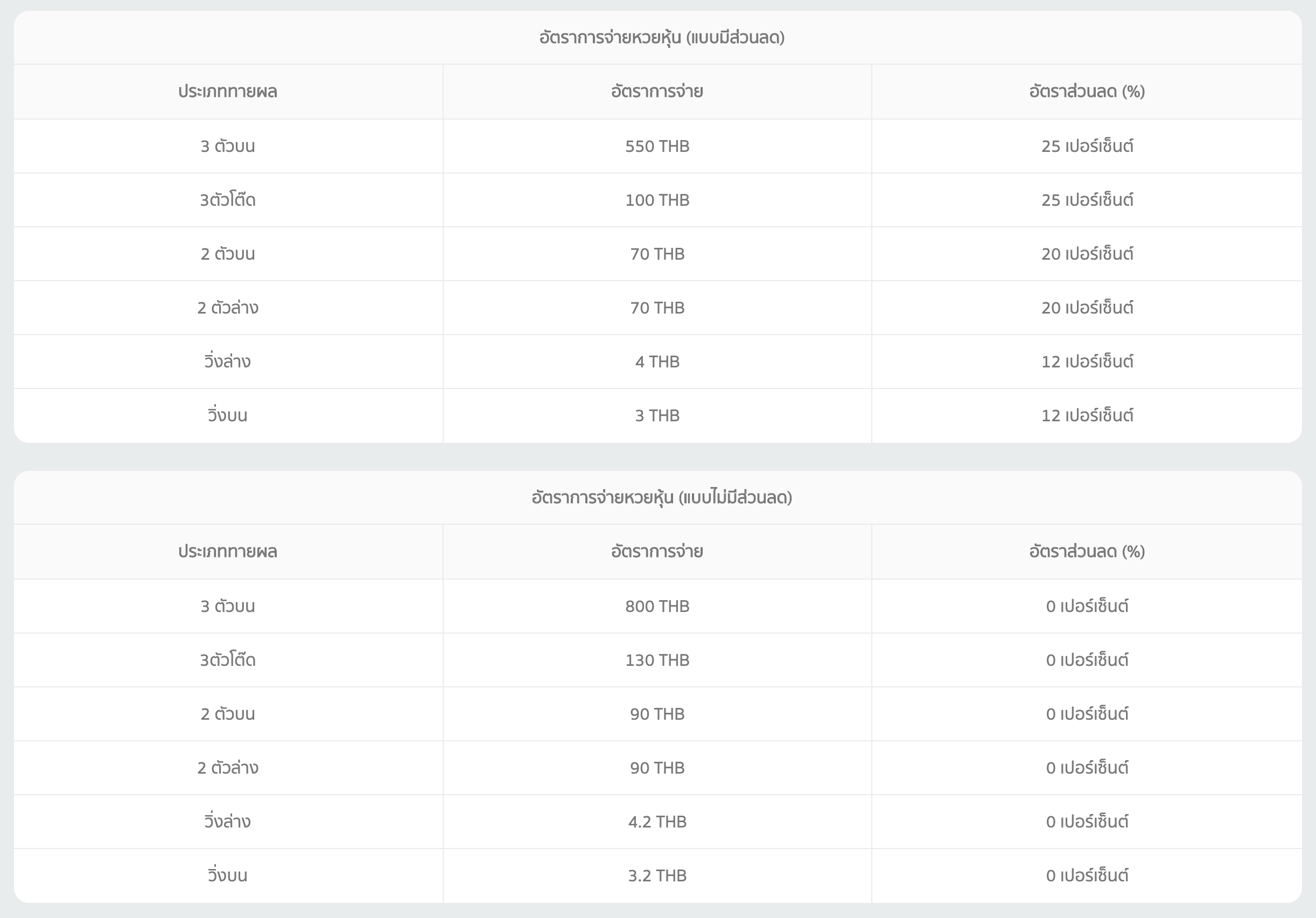The image size is (1316, 918).
Task: Click the 550 THB payout cell
Action: [x=657, y=146]
